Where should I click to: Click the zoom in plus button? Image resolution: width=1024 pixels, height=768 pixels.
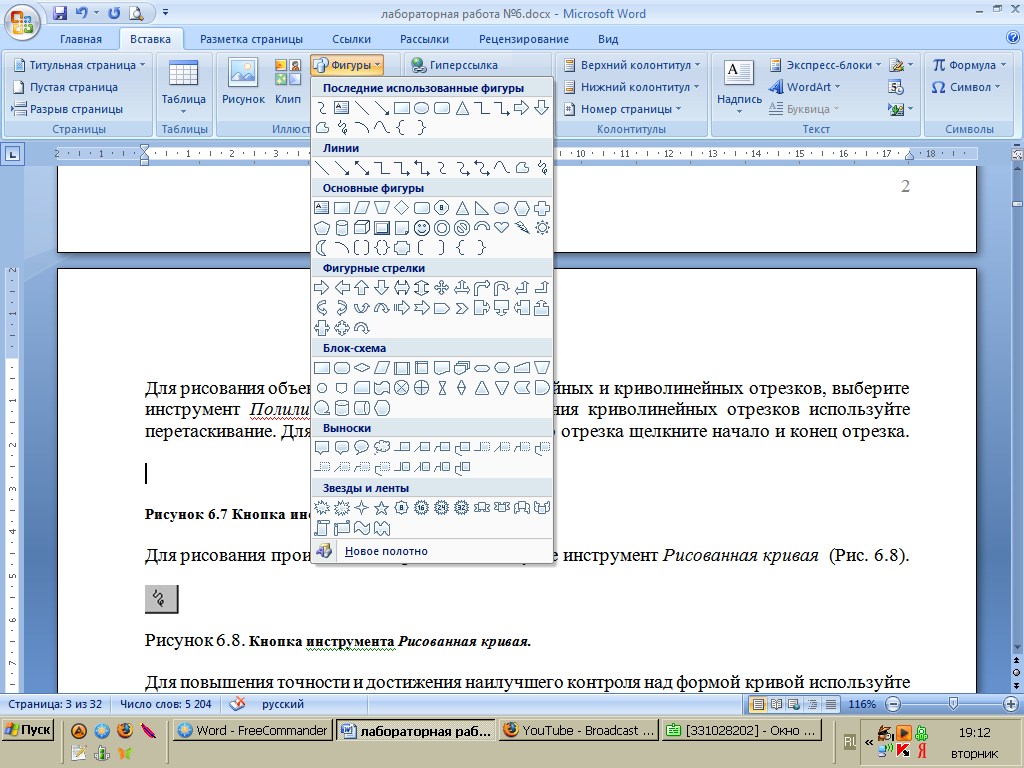(x=1010, y=704)
